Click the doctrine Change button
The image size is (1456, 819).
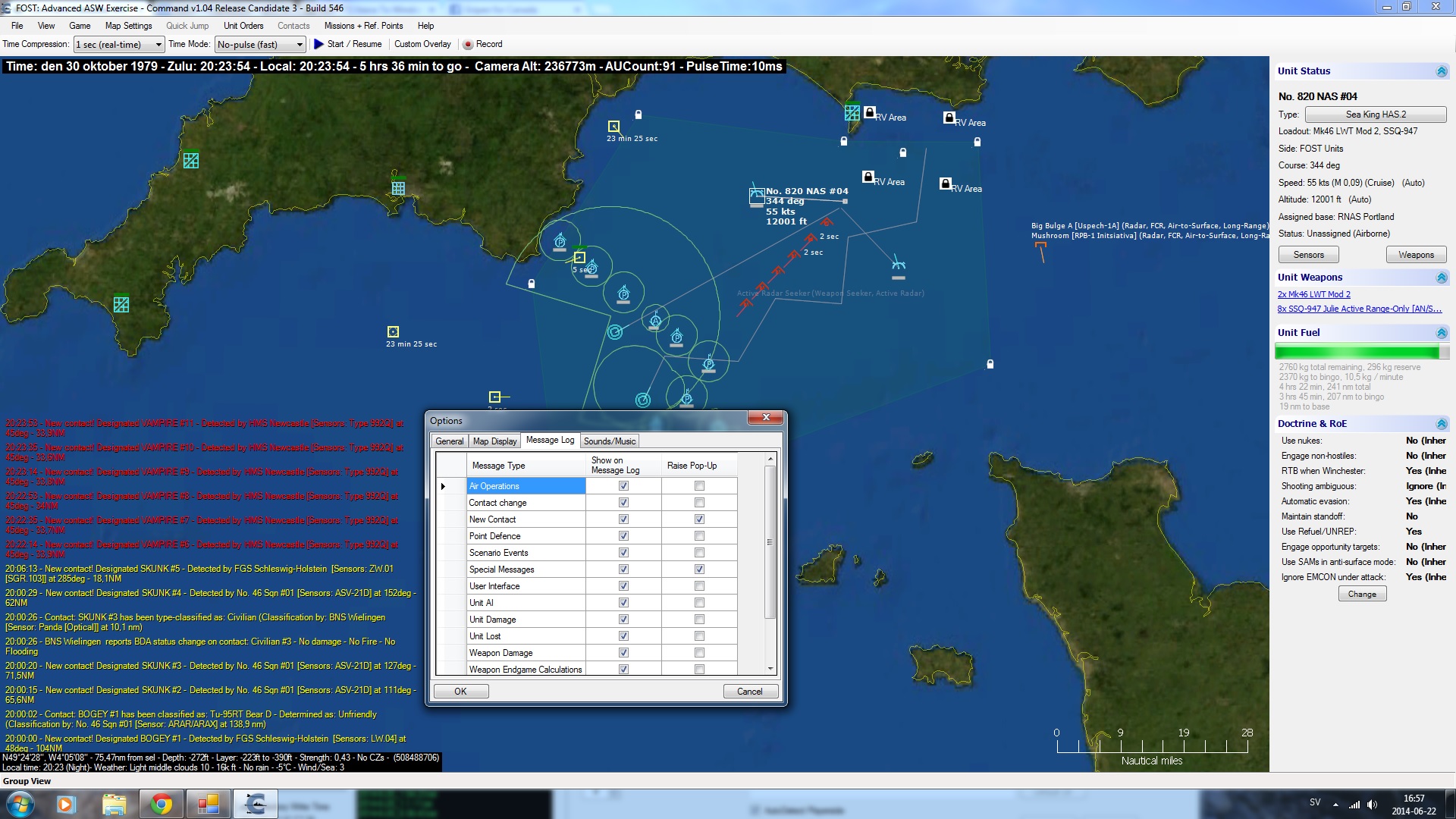point(1362,595)
